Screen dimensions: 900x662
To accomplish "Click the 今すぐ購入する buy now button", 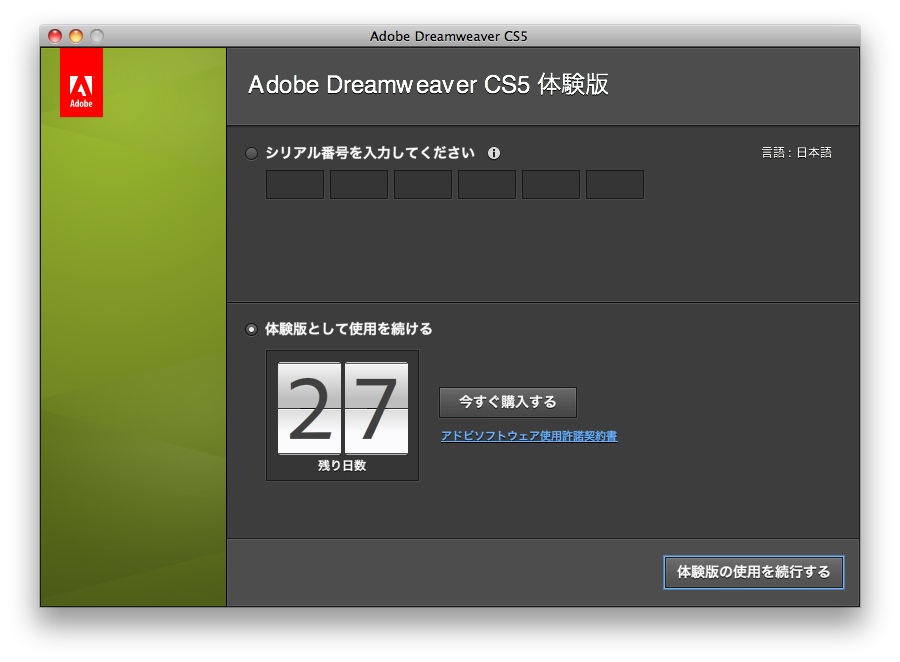I will point(508,402).
